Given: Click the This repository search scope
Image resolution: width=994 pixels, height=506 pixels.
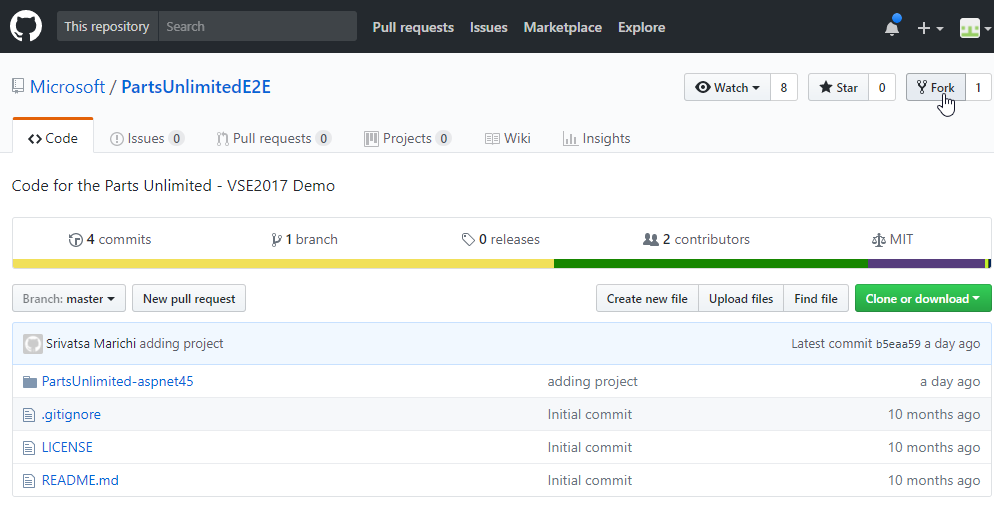Looking at the screenshot, I should (x=107, y=27).
